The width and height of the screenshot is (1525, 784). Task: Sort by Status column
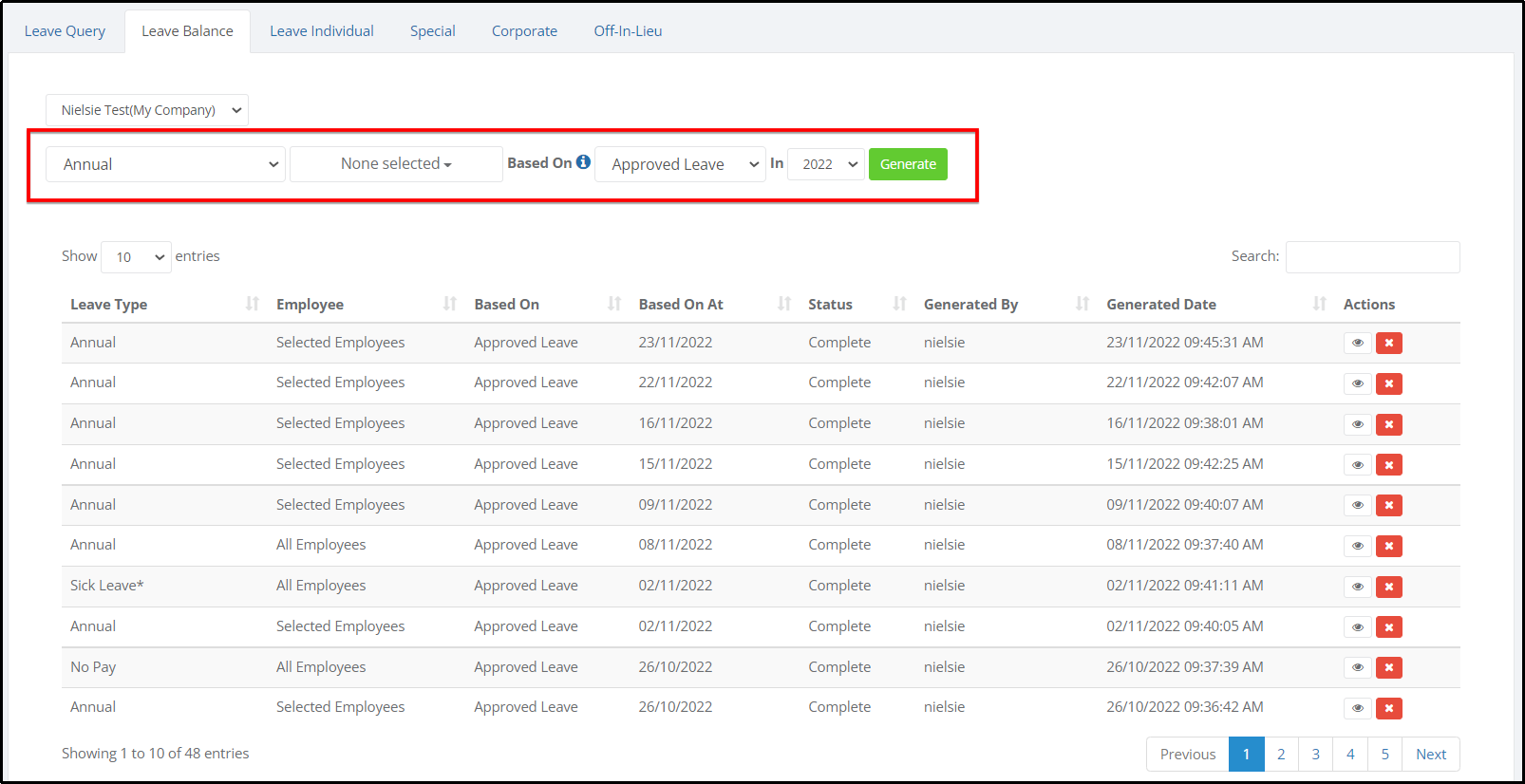857,304
